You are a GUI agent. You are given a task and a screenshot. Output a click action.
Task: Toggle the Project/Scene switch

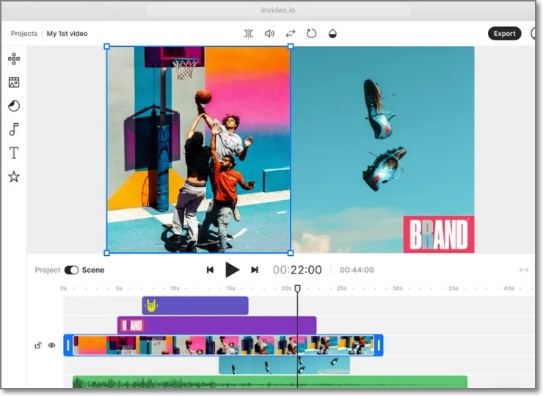tap(72, 270)
